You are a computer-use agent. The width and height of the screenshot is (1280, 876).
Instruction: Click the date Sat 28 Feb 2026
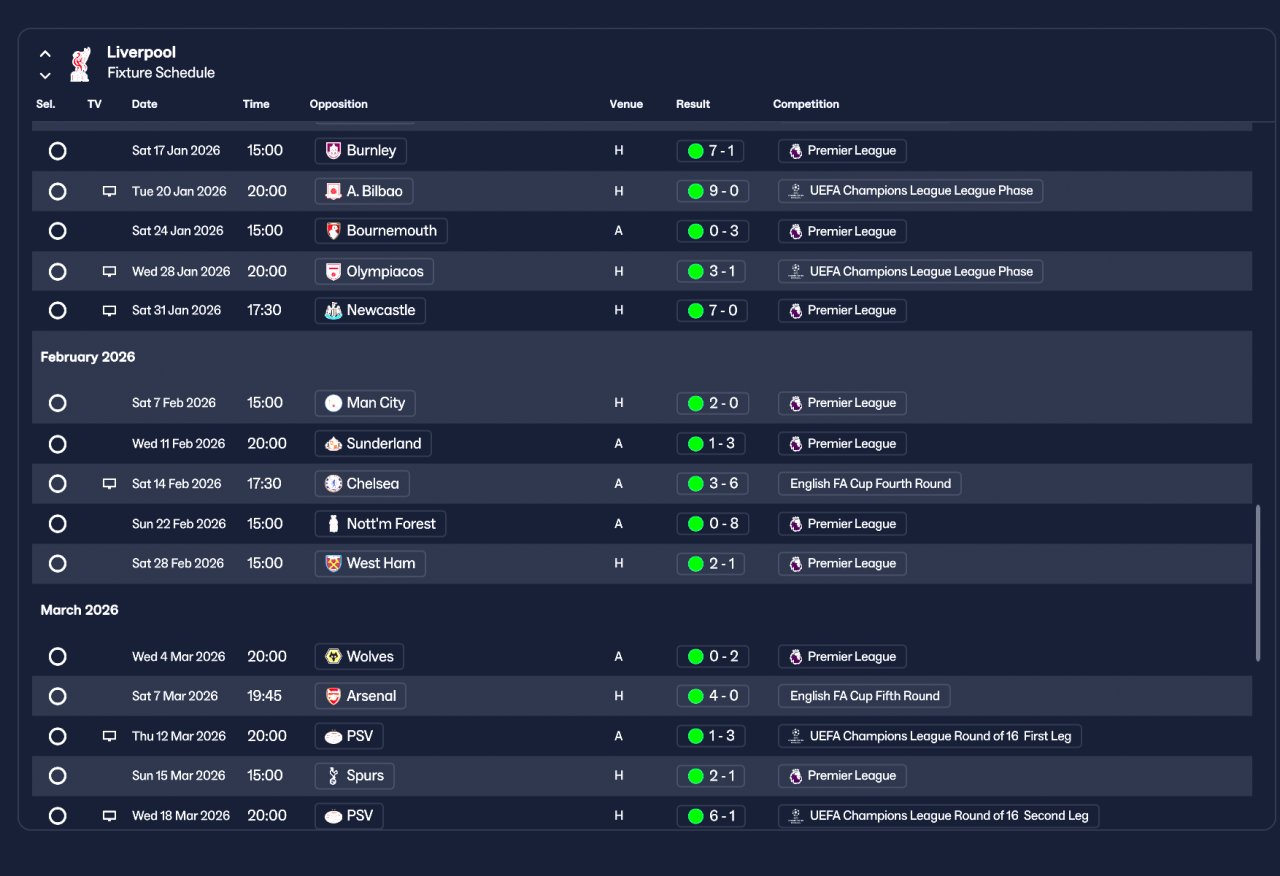(178, 564)
